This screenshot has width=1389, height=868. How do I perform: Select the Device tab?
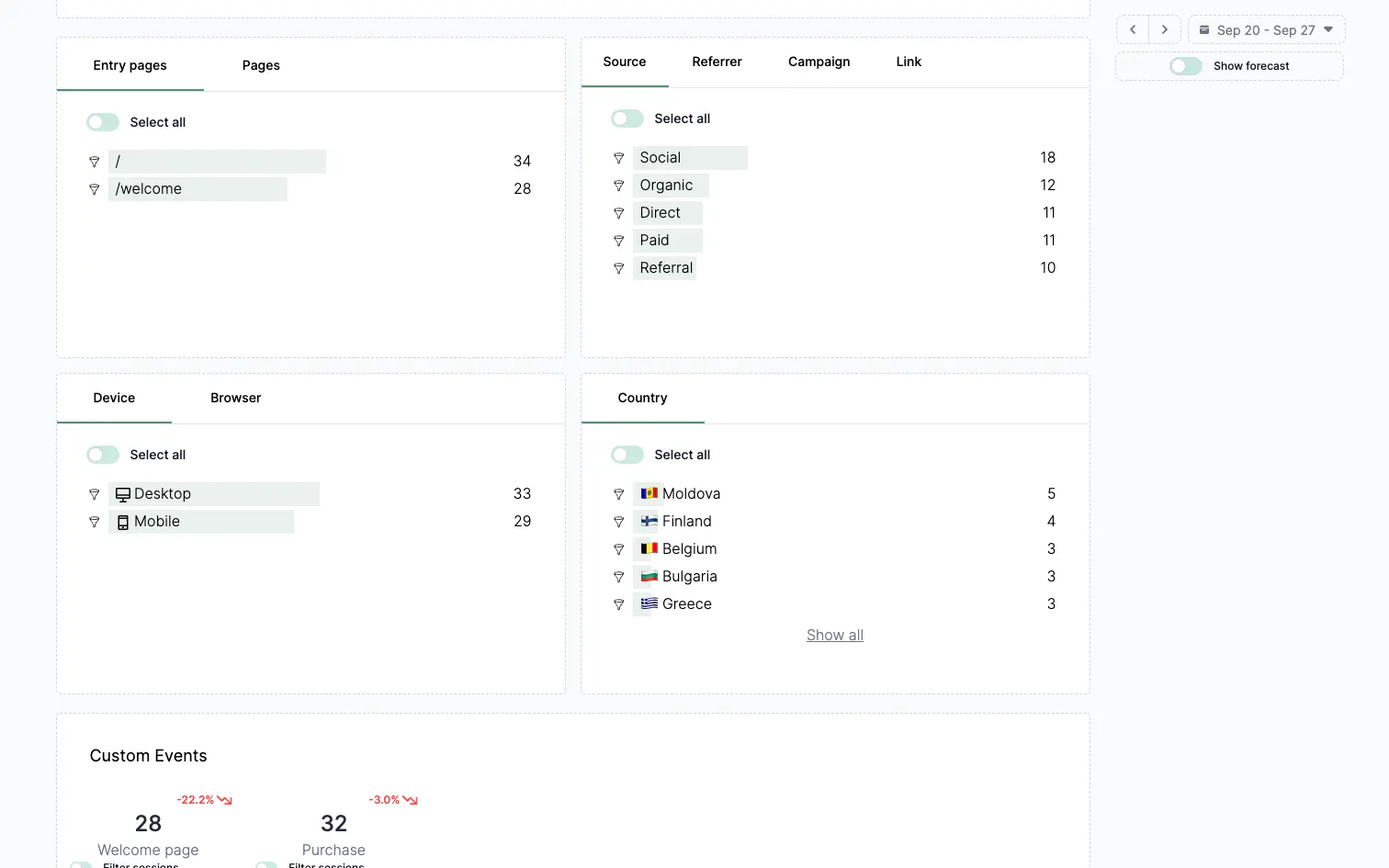coord(114,398)
